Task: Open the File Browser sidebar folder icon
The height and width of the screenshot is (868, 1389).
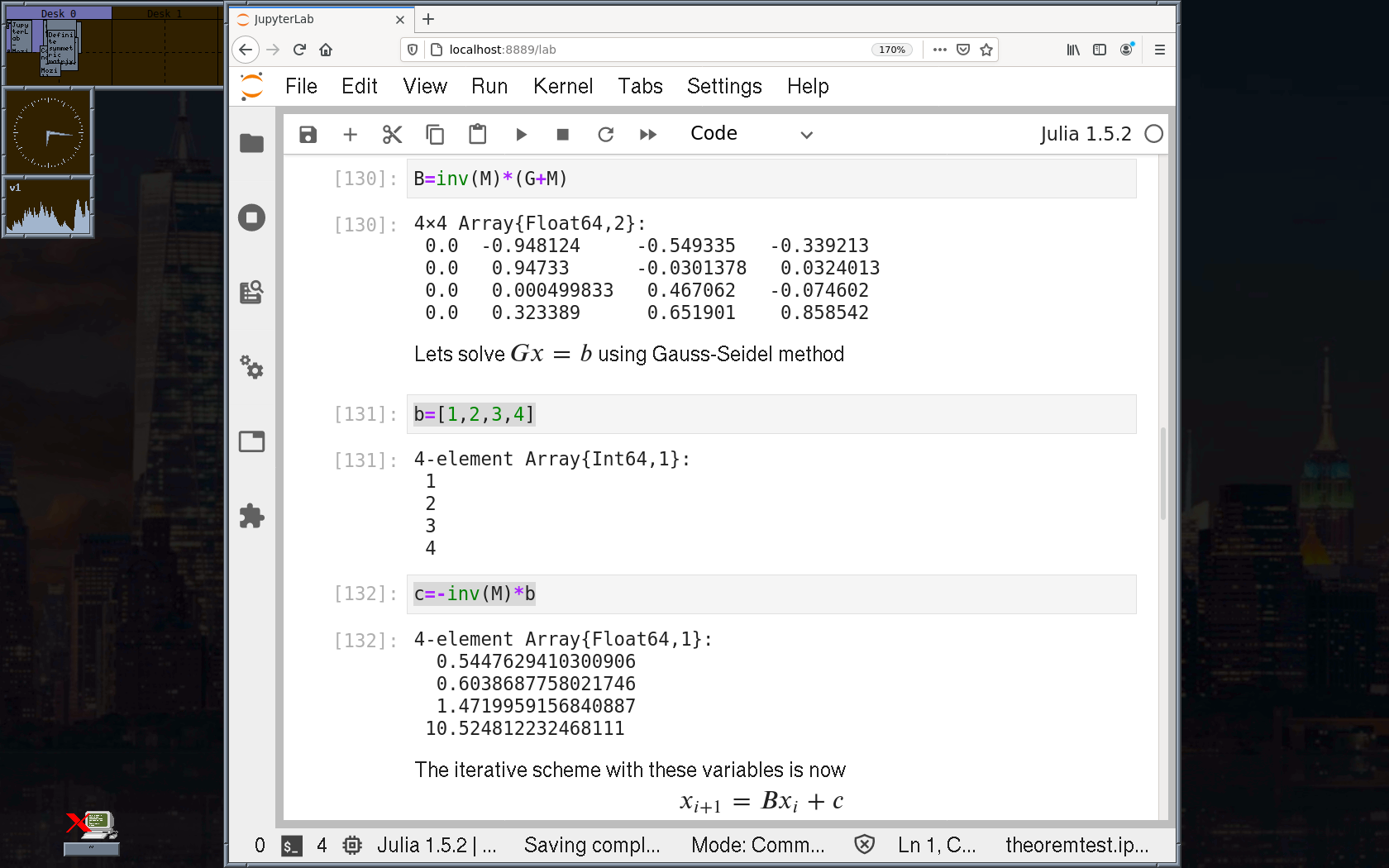Action: [x=251, y=143]
